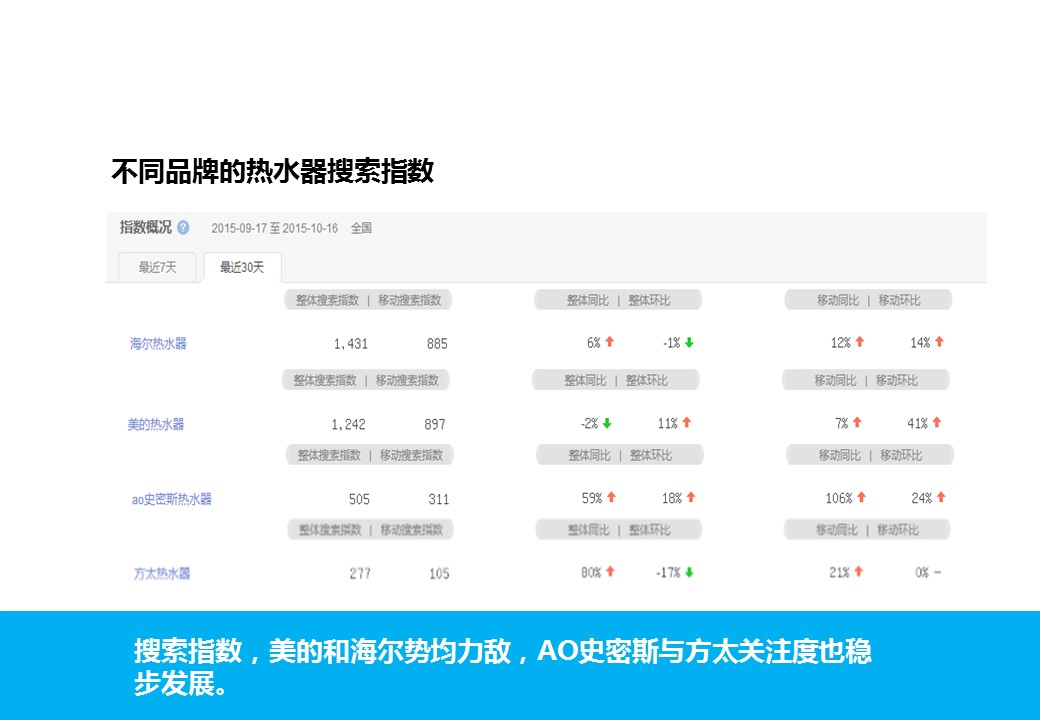Viewport: 1040px width, 720px height.
Task: Click the red up arrow beside 106%
Action: click(861, 497)
